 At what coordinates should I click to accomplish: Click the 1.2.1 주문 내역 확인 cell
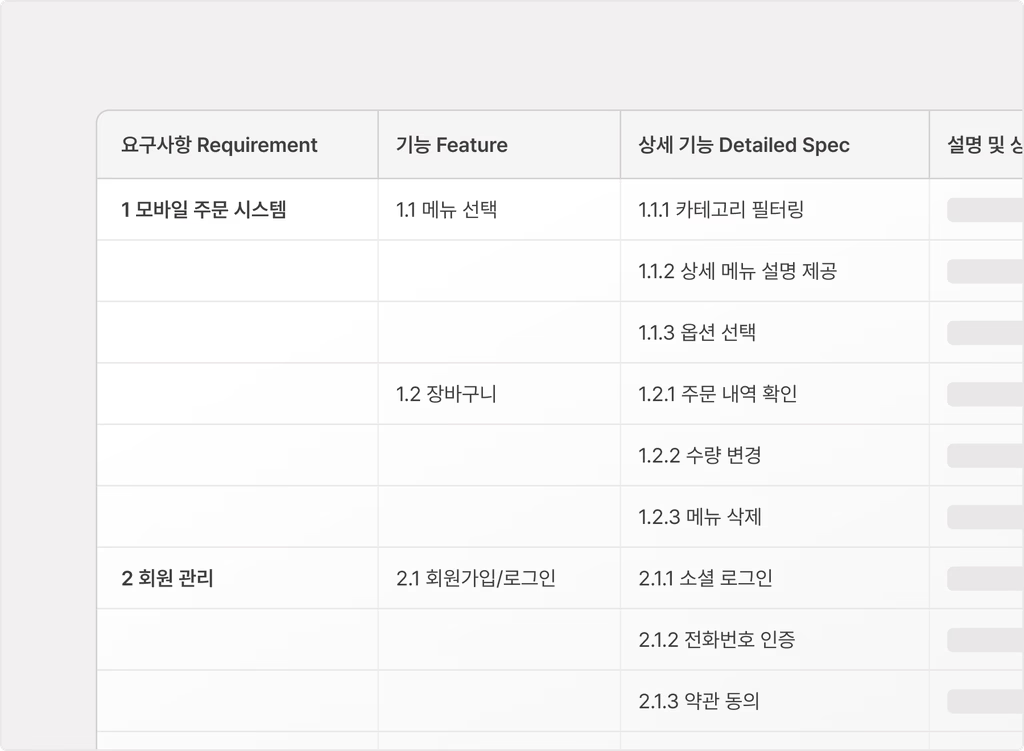click(x=775, y=394)
